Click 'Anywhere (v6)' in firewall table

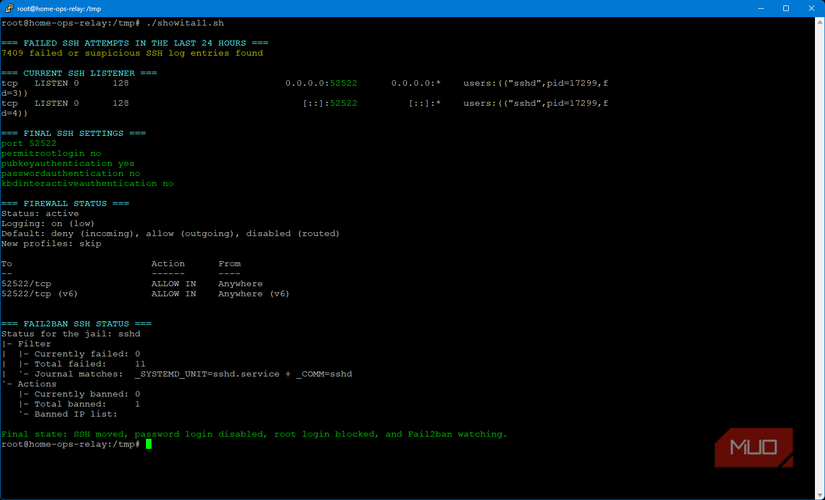click(x=254, y=294)
